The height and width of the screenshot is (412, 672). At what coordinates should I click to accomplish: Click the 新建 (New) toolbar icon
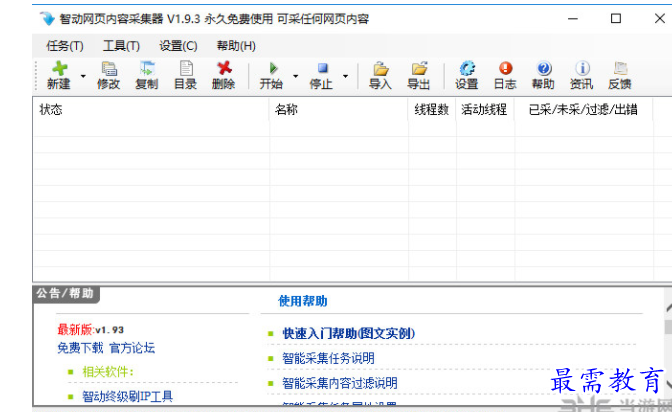point(59,75)
